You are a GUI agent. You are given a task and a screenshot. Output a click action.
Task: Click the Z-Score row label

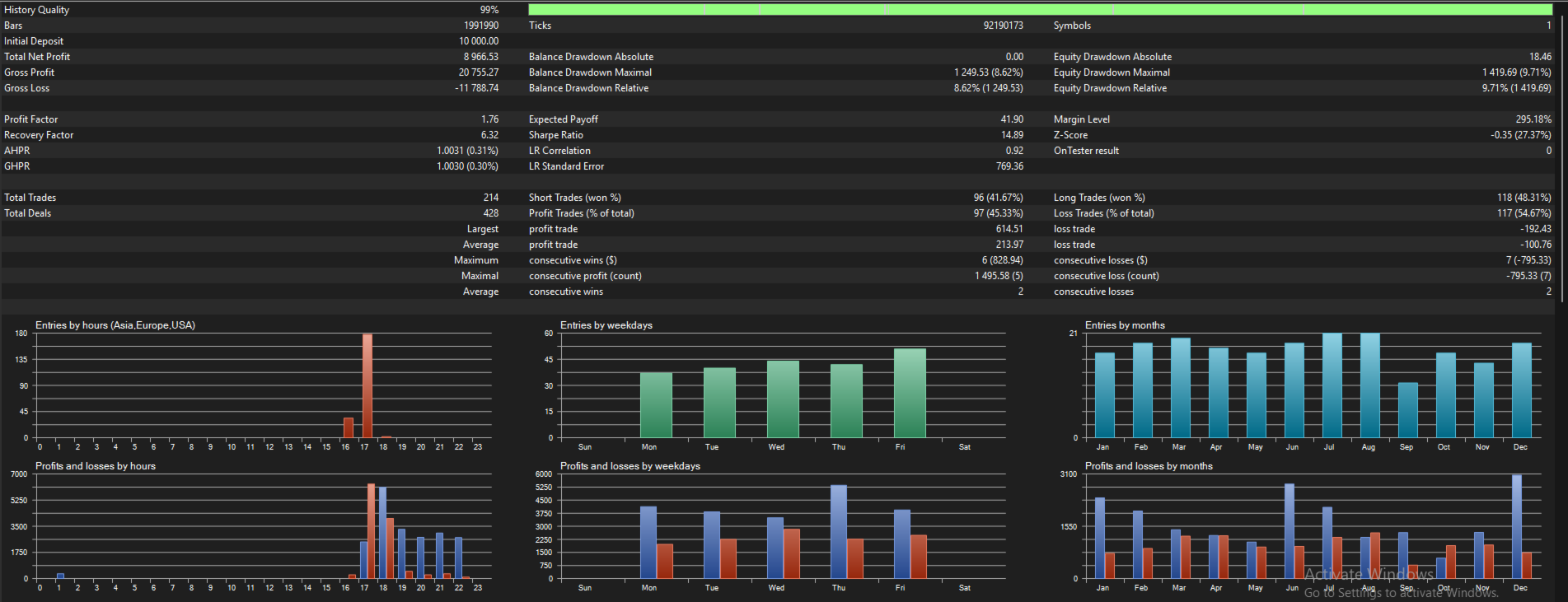1070,135
